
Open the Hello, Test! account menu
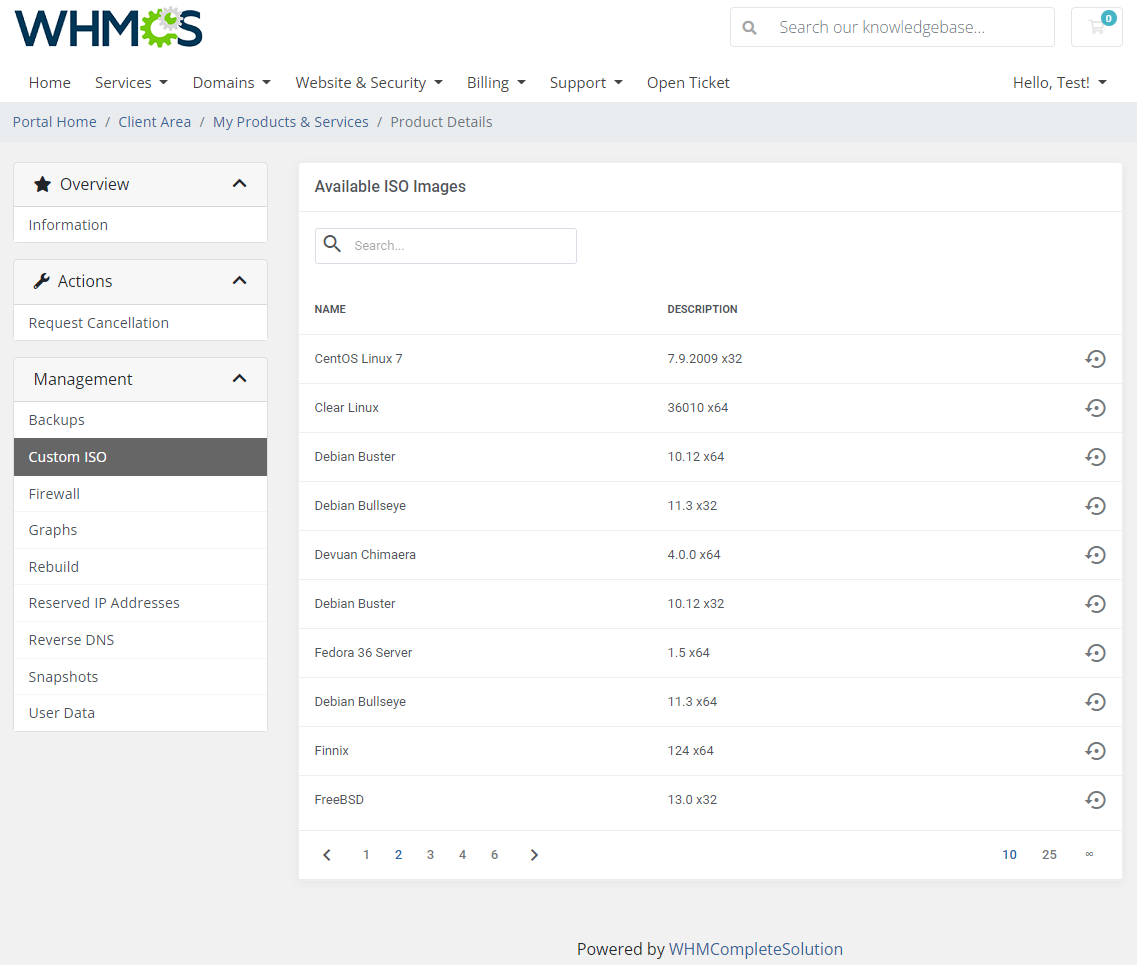point(1059,82)
